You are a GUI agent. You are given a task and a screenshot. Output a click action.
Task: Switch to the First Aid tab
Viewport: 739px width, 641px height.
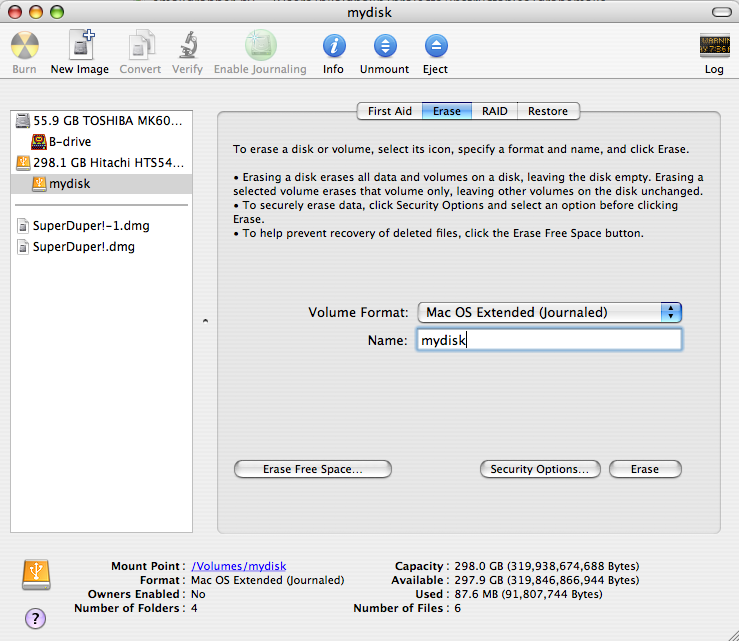click(x=389, y=111)
